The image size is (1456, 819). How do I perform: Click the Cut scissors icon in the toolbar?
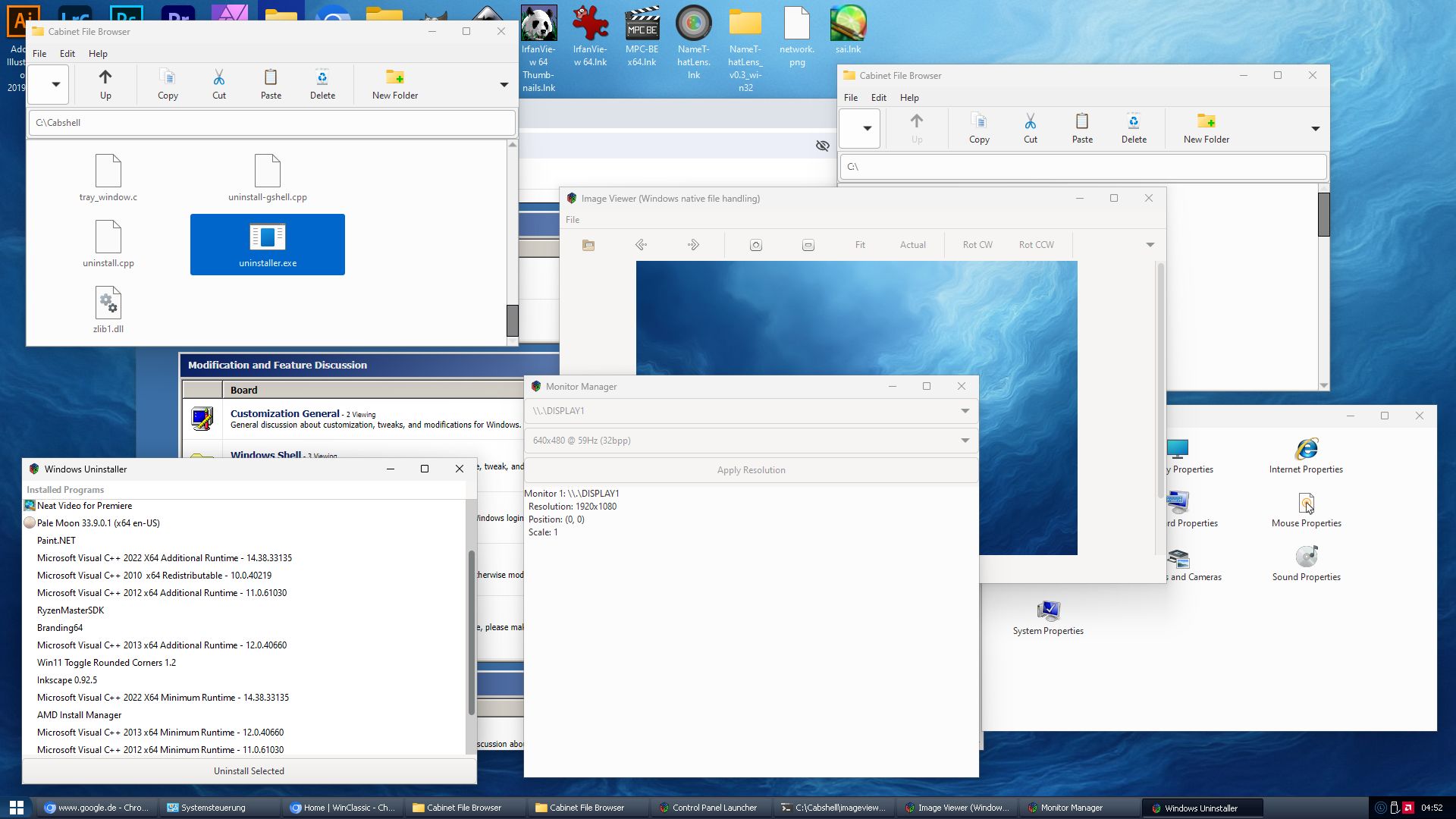[219, 83]
